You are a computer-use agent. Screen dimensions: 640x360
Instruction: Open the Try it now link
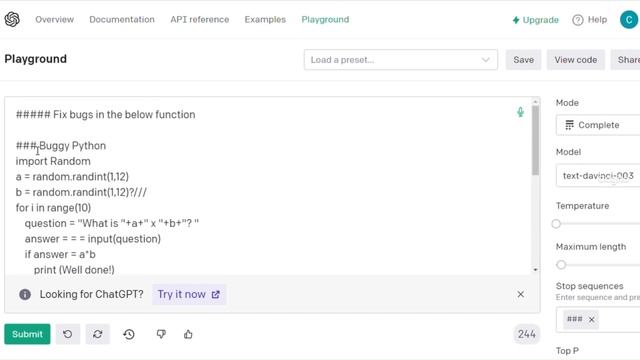coord(189,294)
